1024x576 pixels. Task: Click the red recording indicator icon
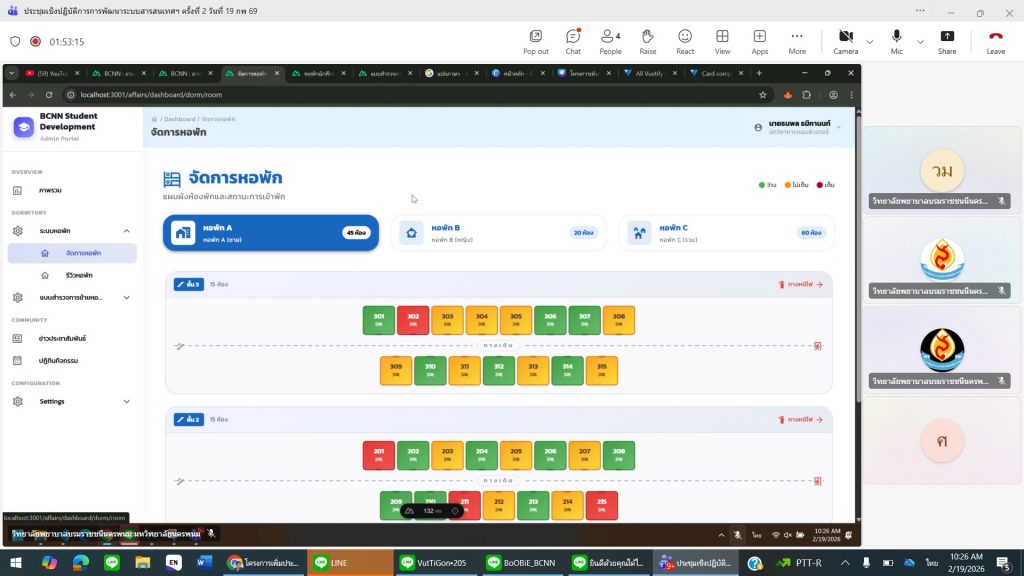pos(35,42)
